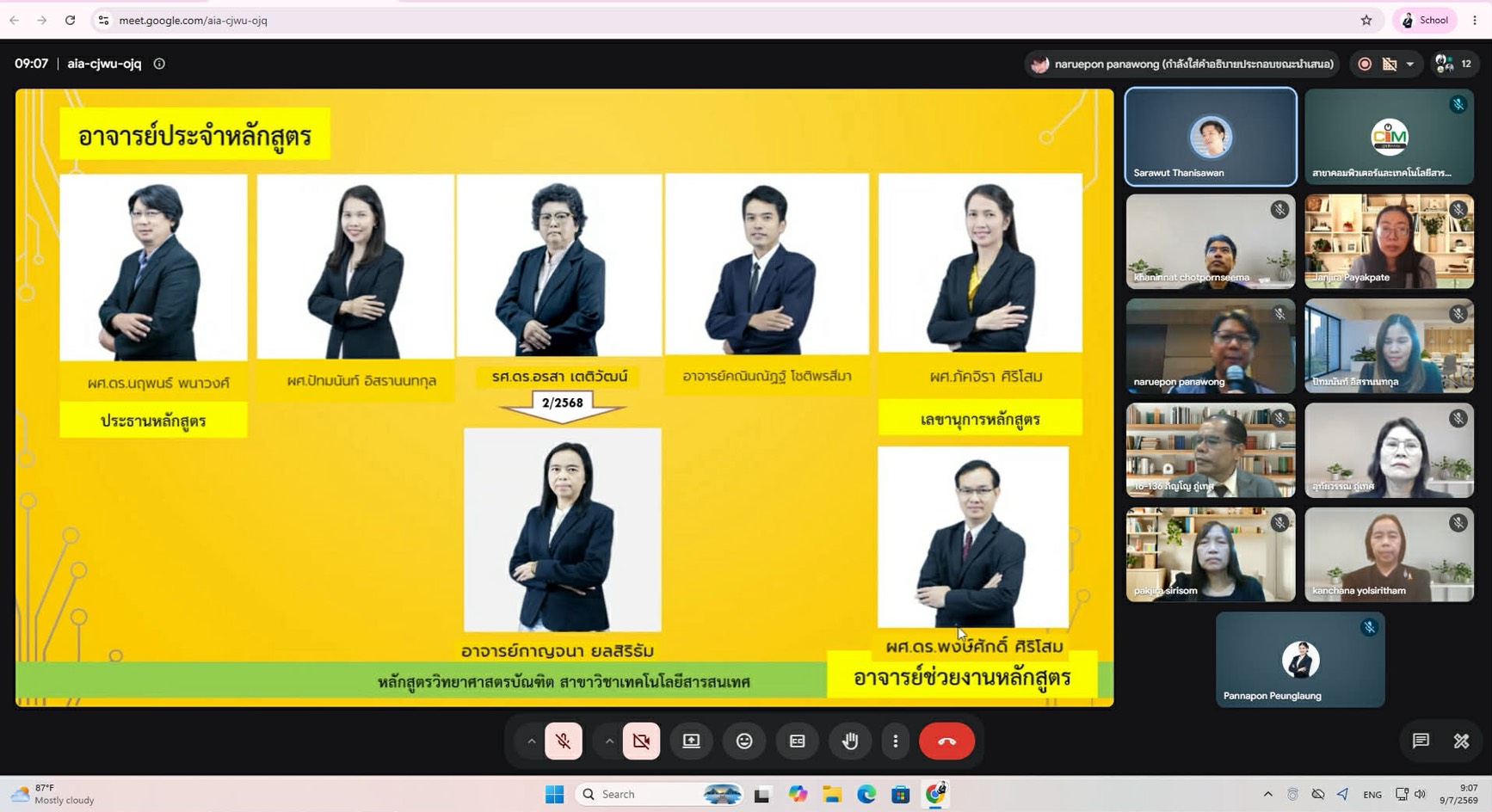Click the taskbar Search box
This screenshot has width=1492, height=812.
point(659,794)
